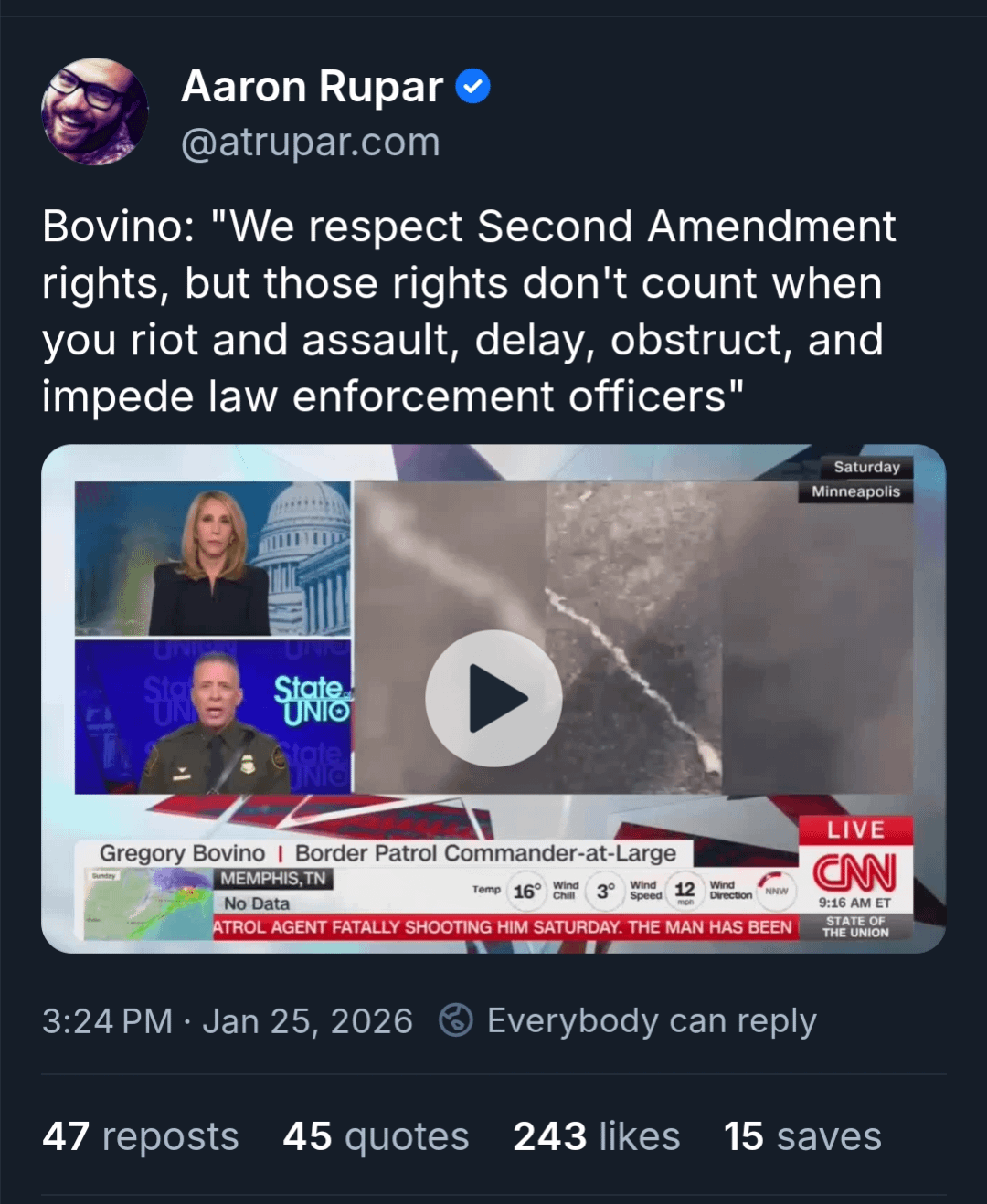This screenshot has width=987, height=1204.
Task: Click the CNN logo in video
Action: coord(854,872)
